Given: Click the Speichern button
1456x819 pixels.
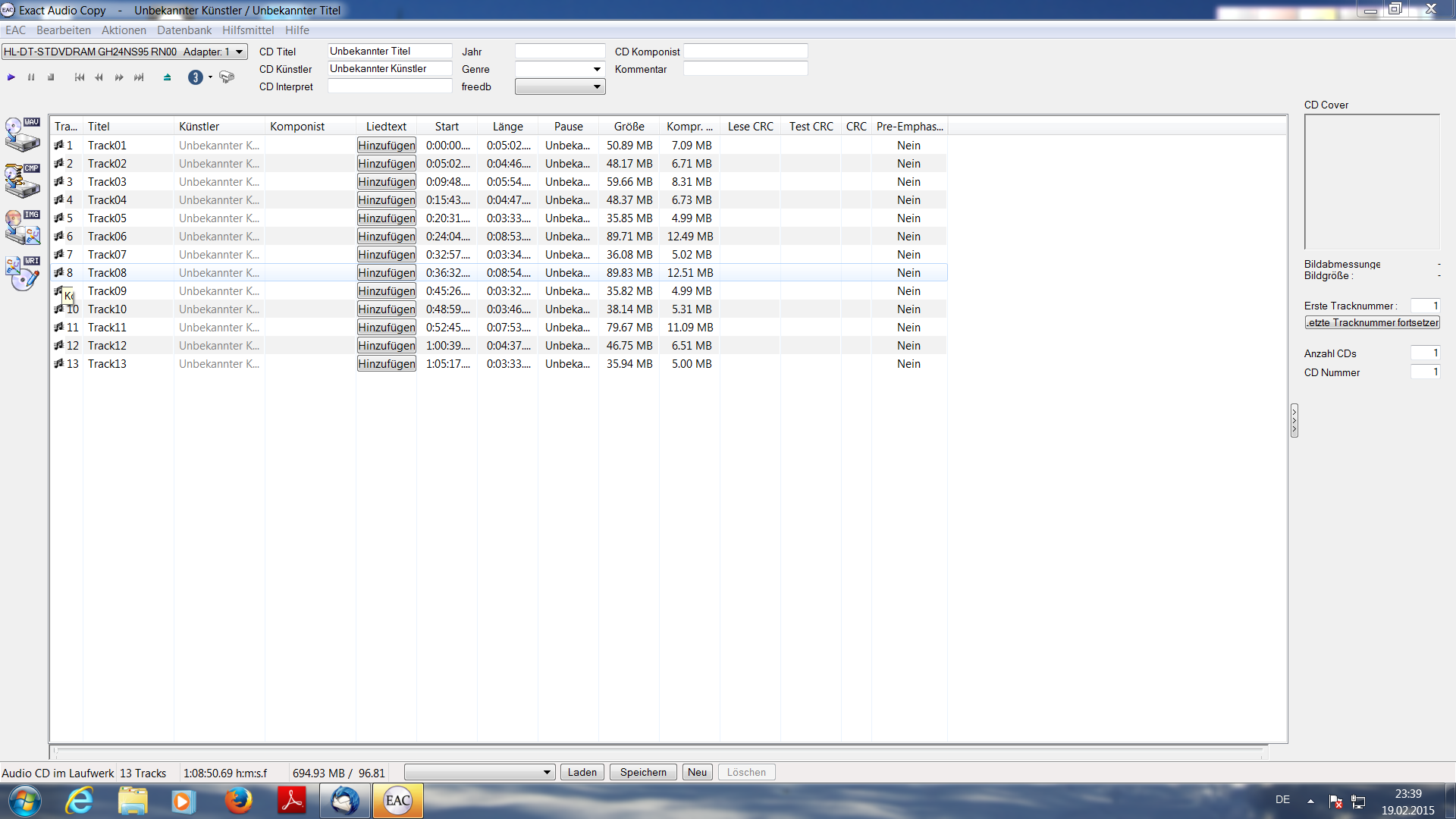Looking at the screenshot, I should [643, 773].
